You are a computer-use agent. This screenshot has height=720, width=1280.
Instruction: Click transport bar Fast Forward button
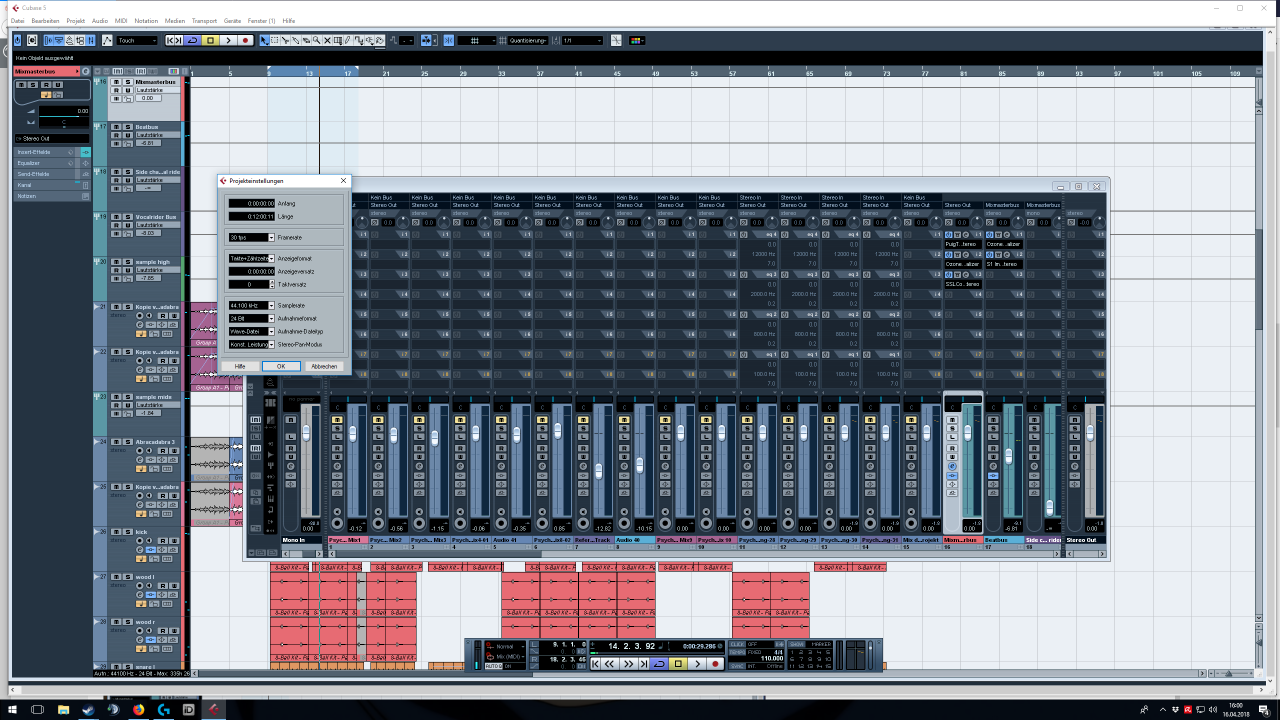tap(628, 664)
